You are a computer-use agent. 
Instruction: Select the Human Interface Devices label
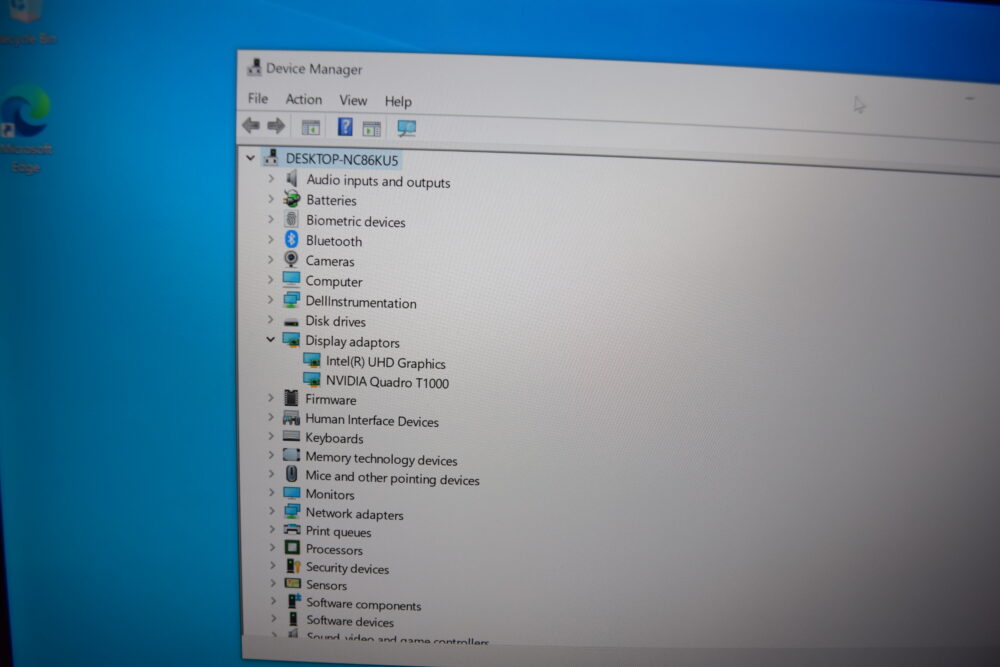[x=372, y=420]
